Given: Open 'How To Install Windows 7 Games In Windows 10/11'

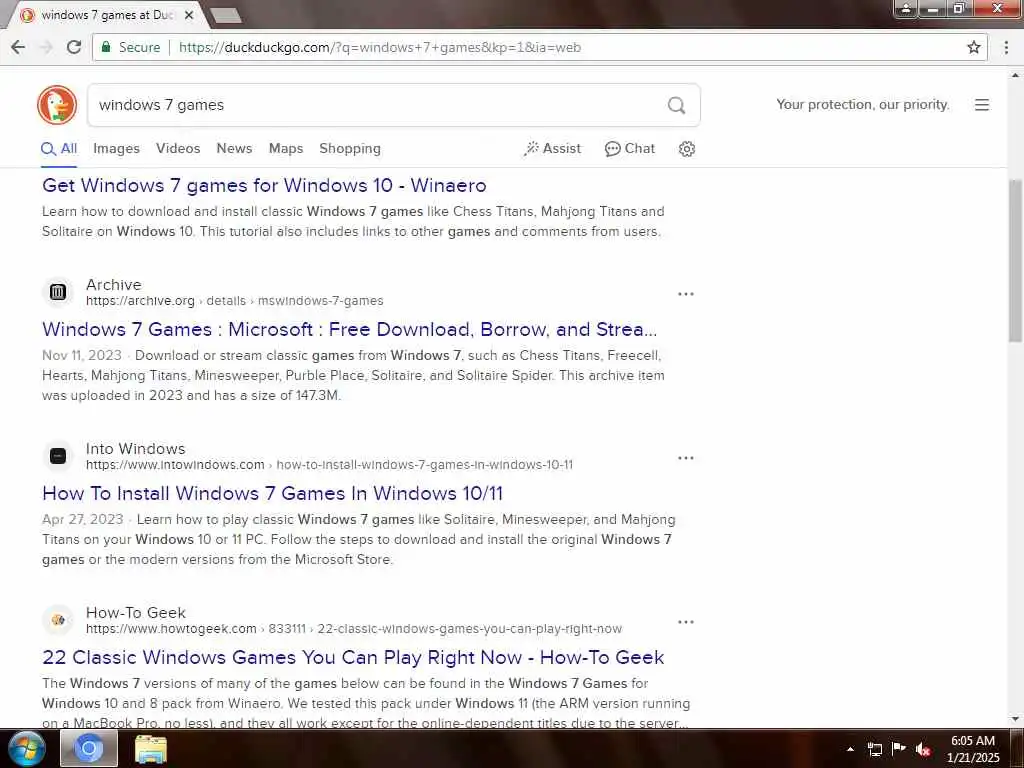Looking at the screenshot, I should click(x=272, y=493).
